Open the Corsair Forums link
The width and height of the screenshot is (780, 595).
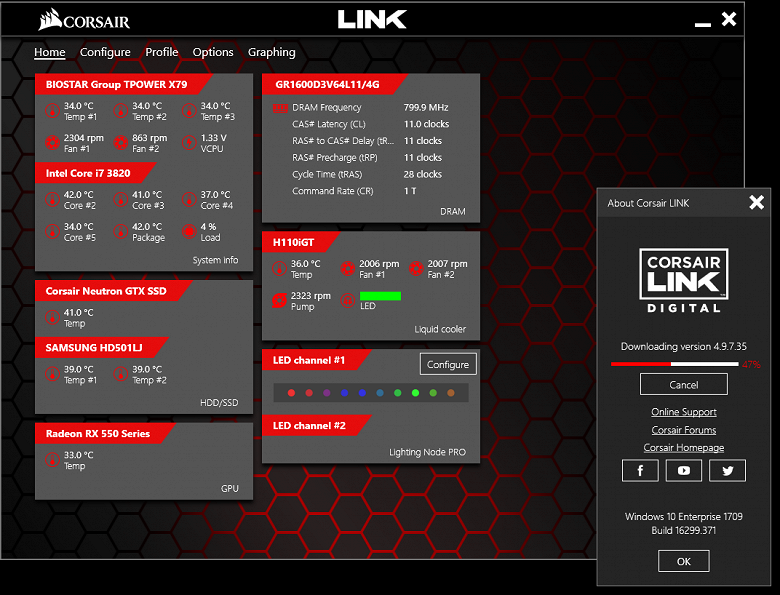[x=684, y=430]
